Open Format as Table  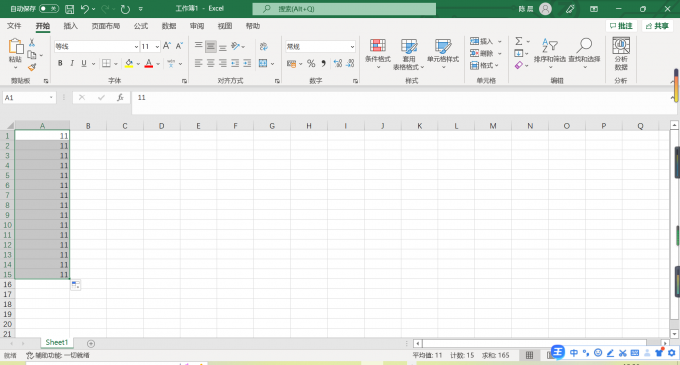point(409,54)
